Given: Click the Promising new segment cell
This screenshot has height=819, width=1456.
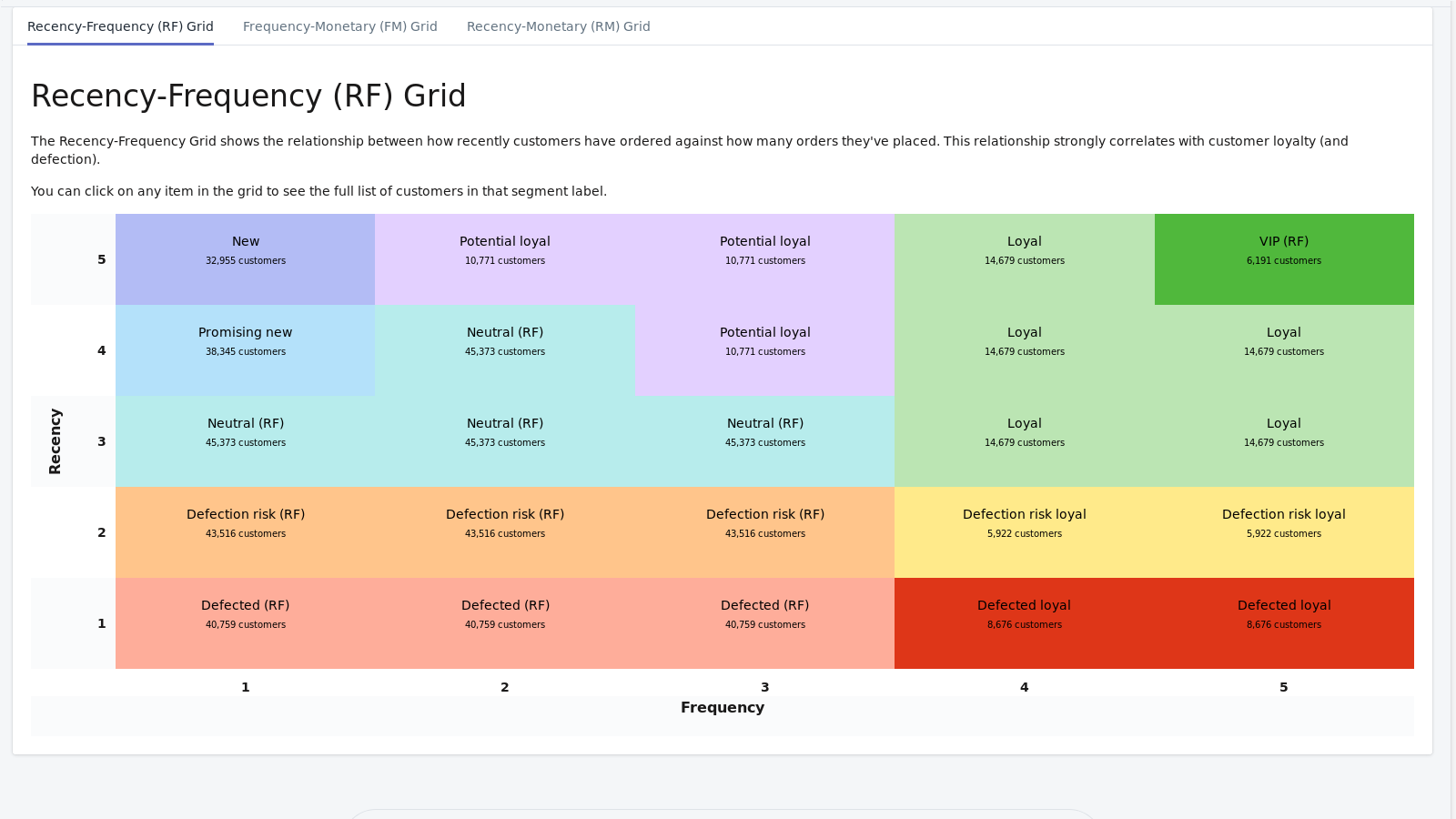Looking at the screenshot, I should coord(246,350).
